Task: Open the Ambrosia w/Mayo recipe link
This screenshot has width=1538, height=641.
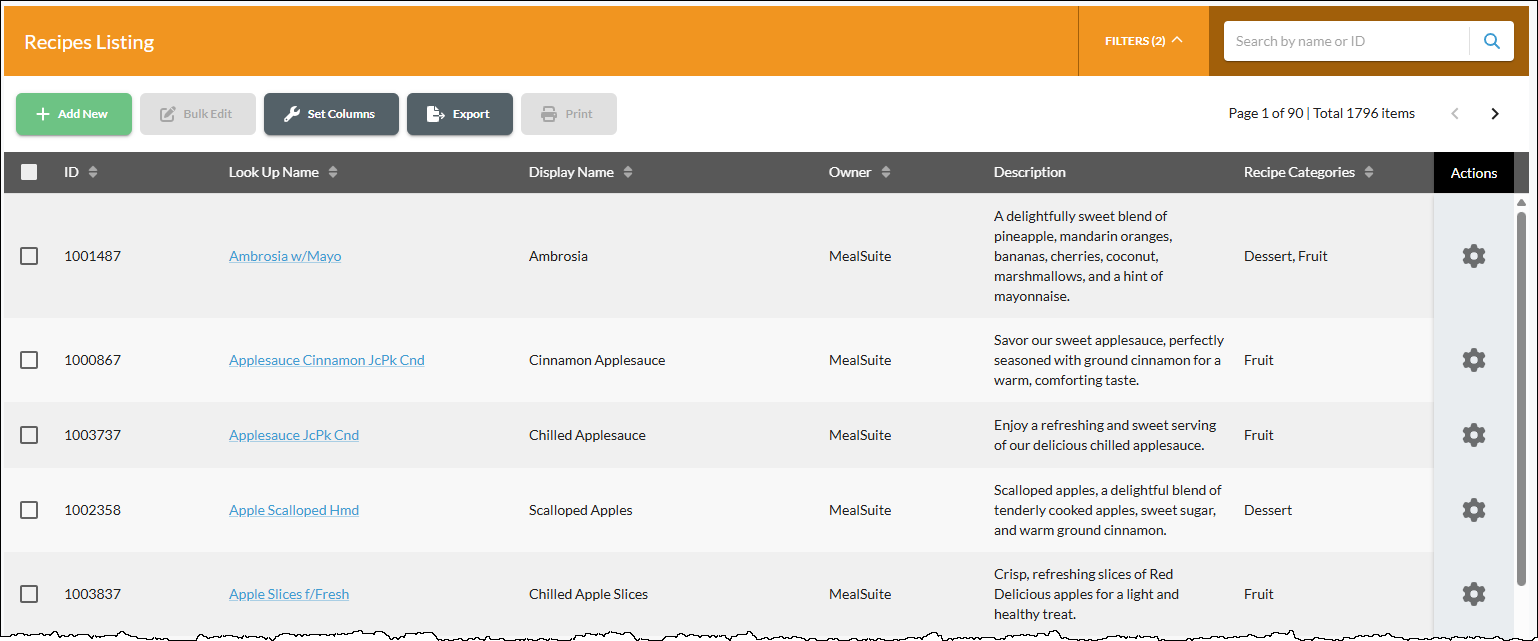Action: [284, 256]
